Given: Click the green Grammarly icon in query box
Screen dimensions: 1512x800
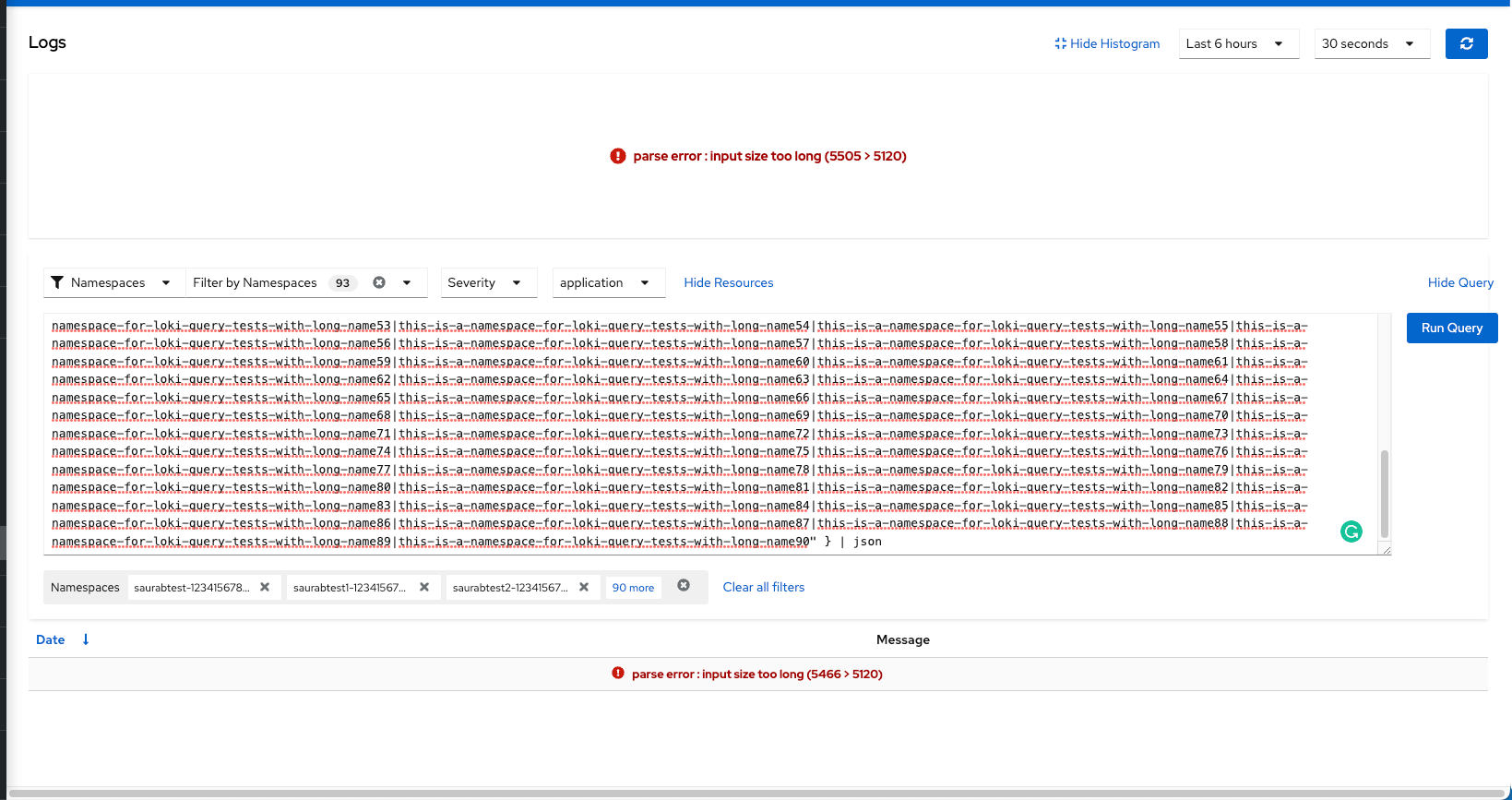Looking at the screenshot, I should (1351, 531).
